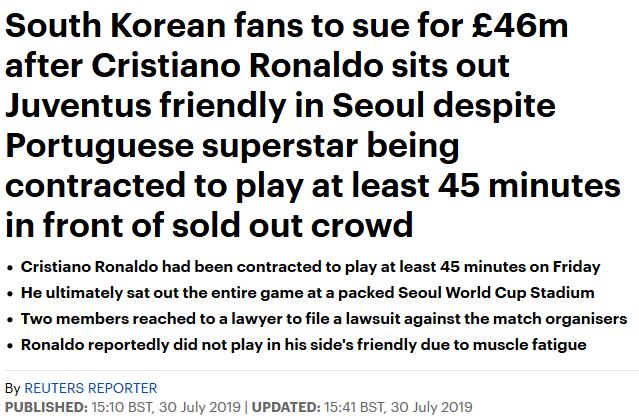Click the UPDATED label in the byline
This screenshot has height=420, width=639.
click(286, 407)
